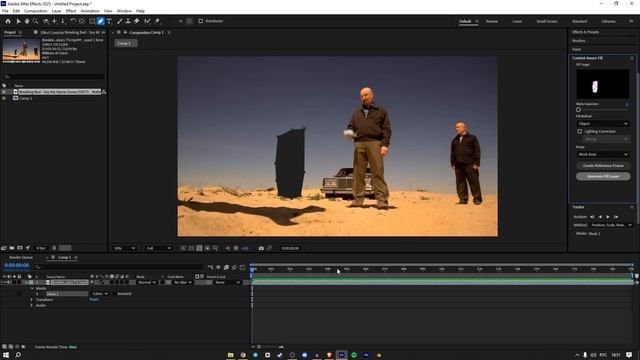Image resolution: width=640 pixels, height=360 pixels.
Task: Click the new composition icon in Project panel
Action: coord(20,248)
